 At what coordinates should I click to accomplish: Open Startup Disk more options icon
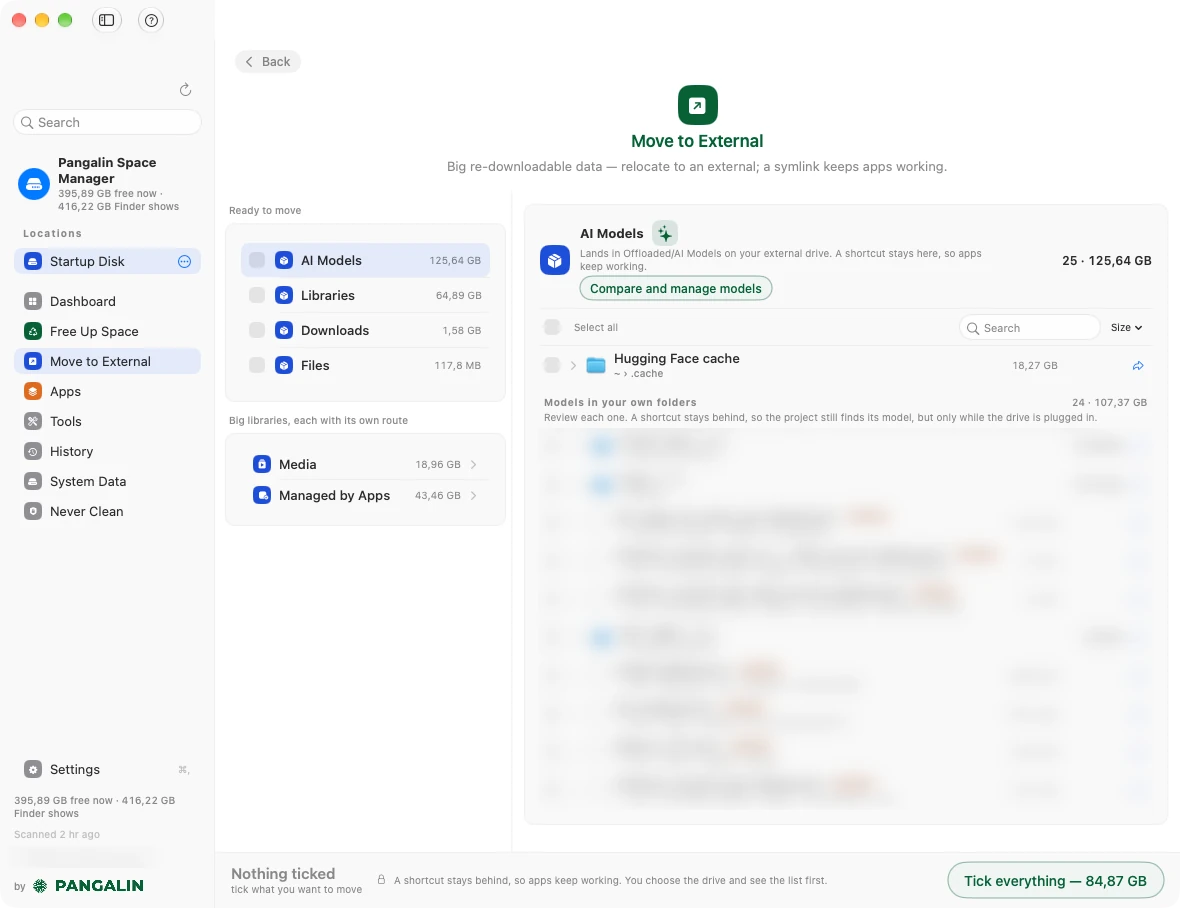(x=184, y=262)
